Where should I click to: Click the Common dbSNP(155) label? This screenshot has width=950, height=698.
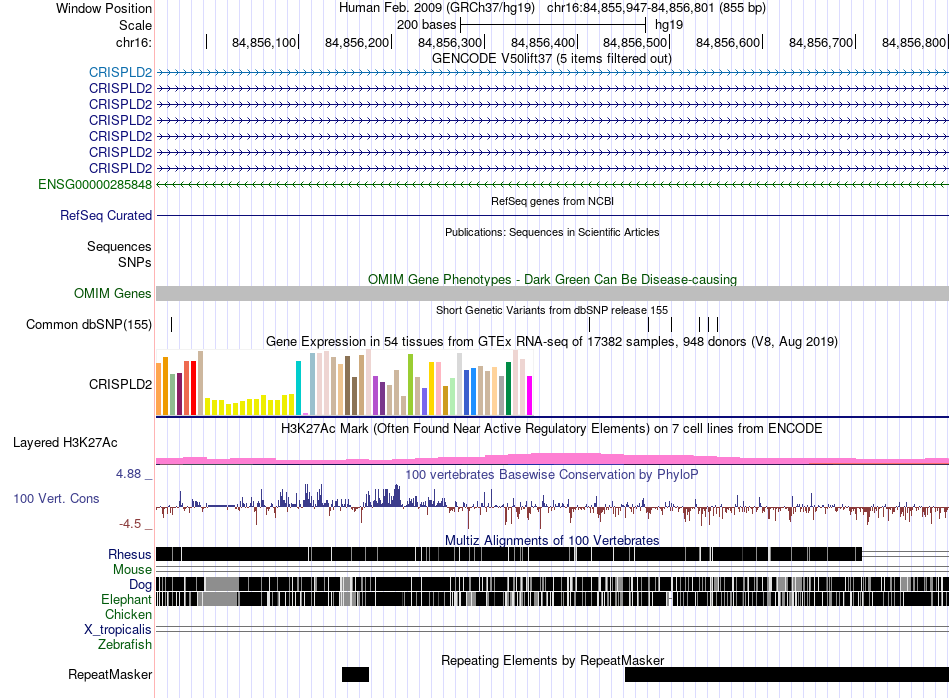(88, 325)
